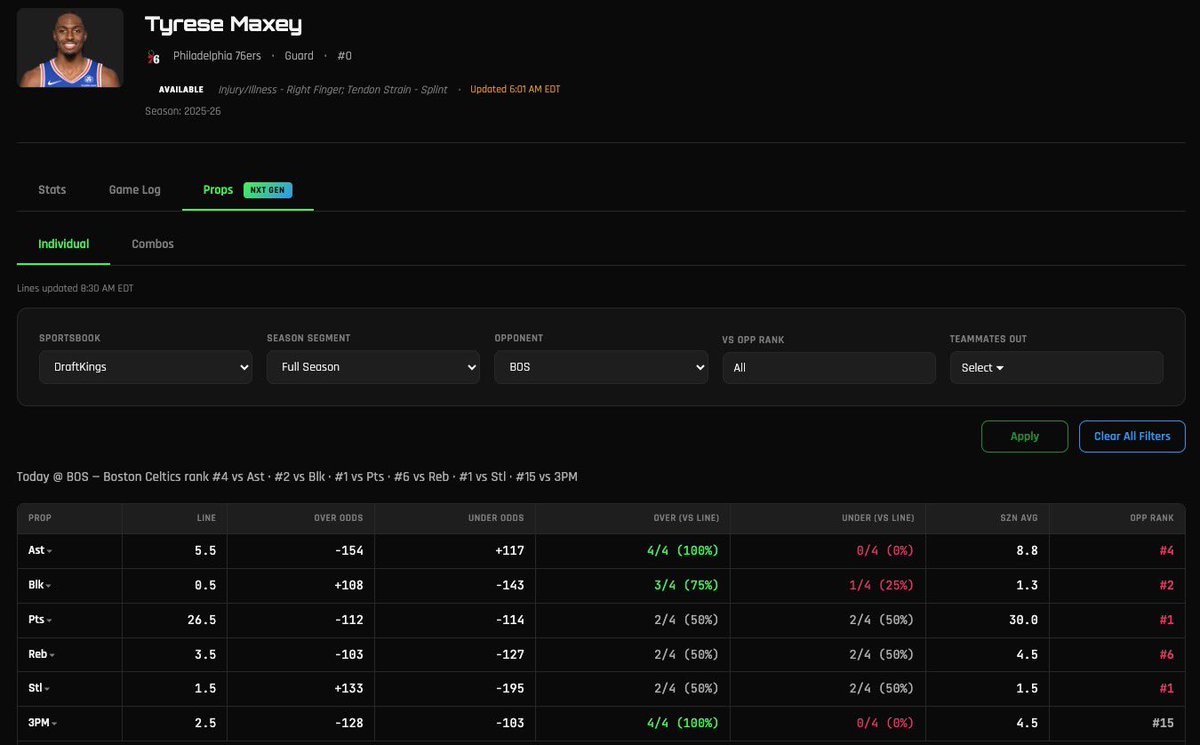The width and height of the screenshot is (1200, 745).
Task: Click the Stl over odds +133
Action: click(348, 689)
